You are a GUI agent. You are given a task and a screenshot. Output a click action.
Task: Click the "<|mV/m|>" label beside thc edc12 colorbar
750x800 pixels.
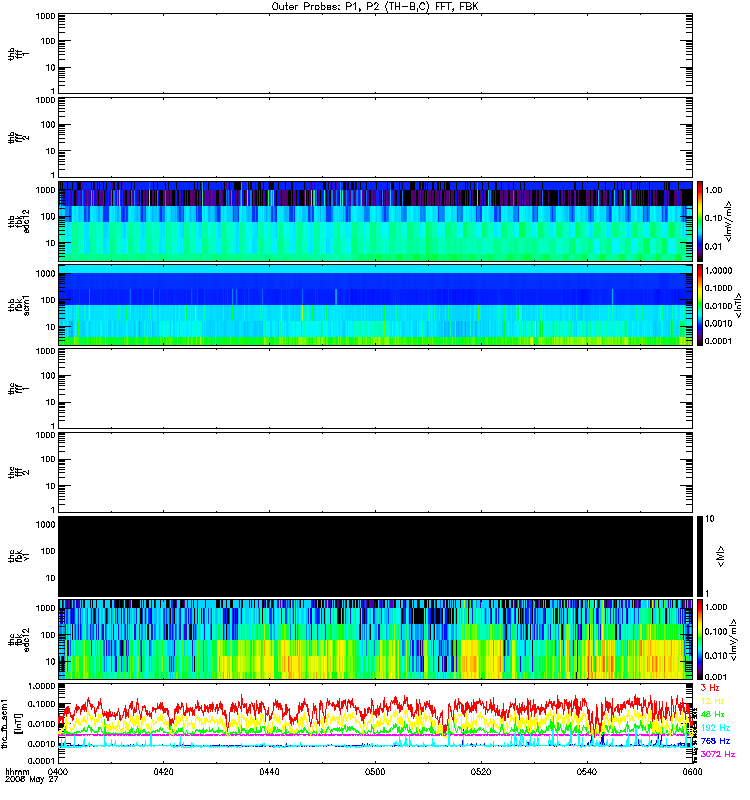pyautogui.click(x=735, y=640)
